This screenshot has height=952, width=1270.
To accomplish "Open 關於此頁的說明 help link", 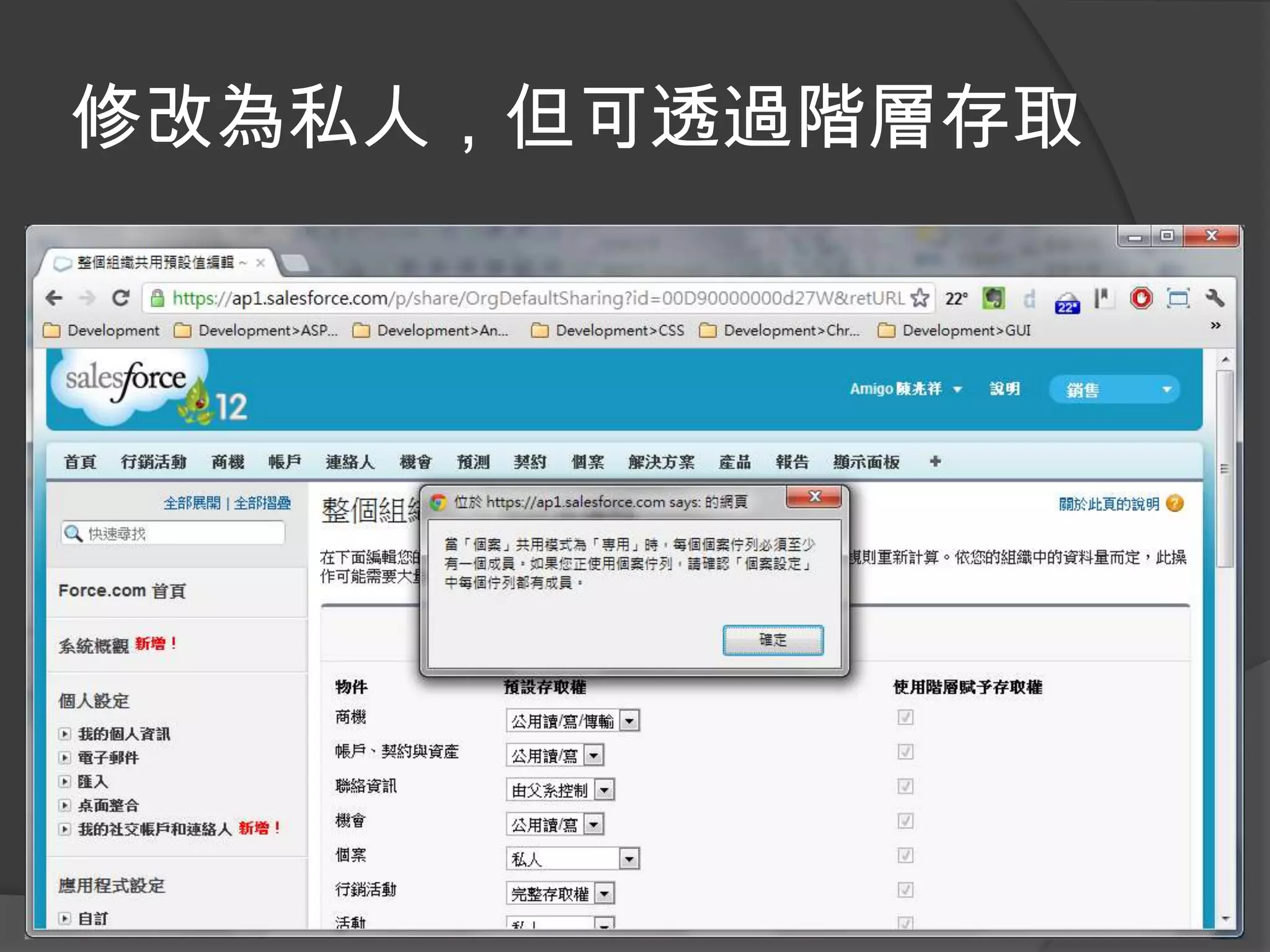I will tap(1109, 504).
